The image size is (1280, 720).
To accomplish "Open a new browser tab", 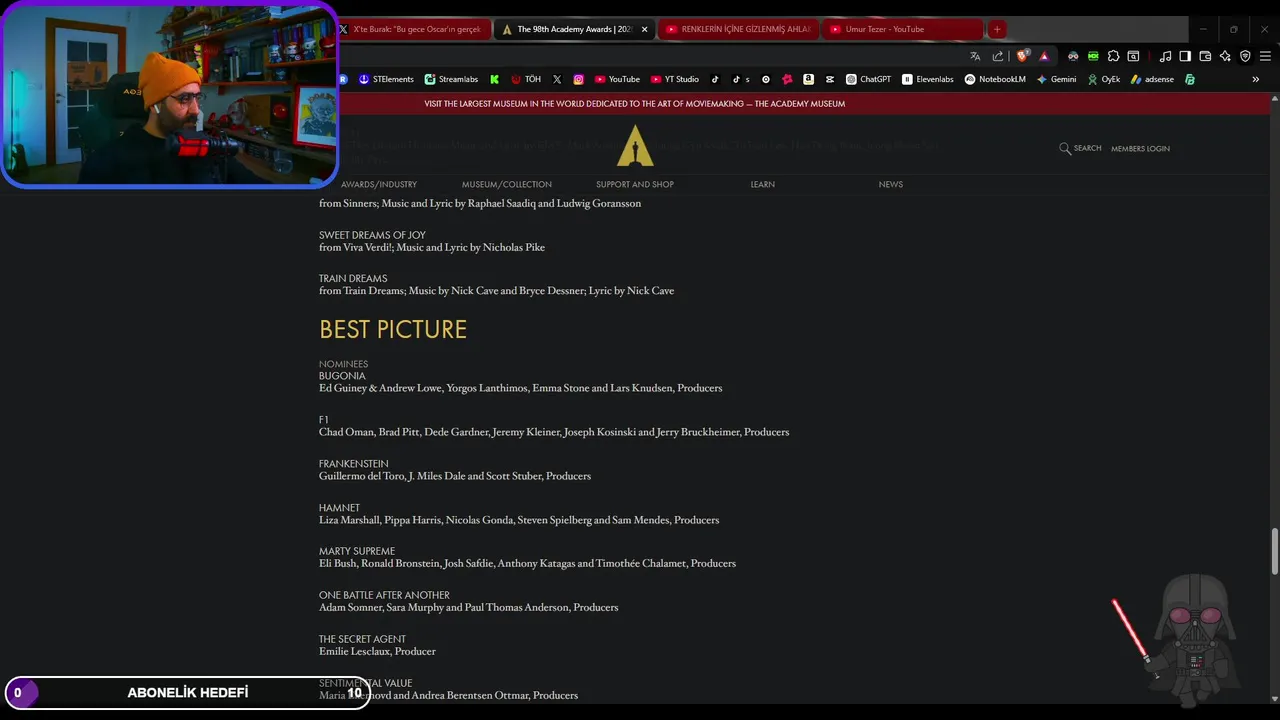I will (997, 29).
